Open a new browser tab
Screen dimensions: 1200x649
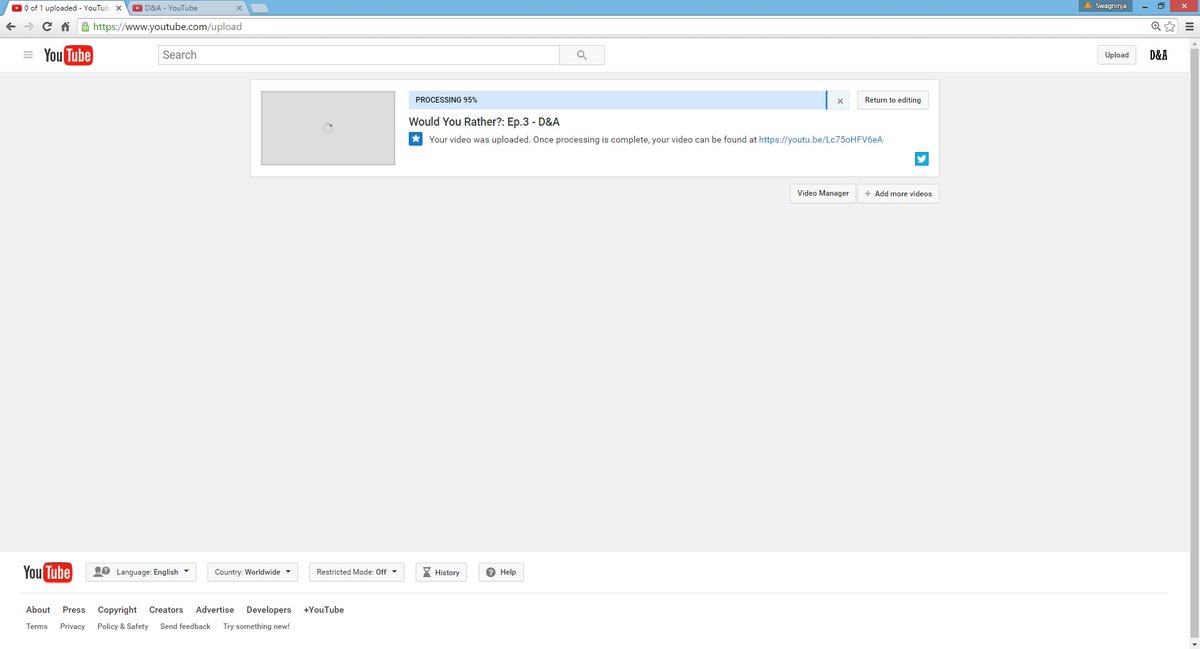click(258, 8)
